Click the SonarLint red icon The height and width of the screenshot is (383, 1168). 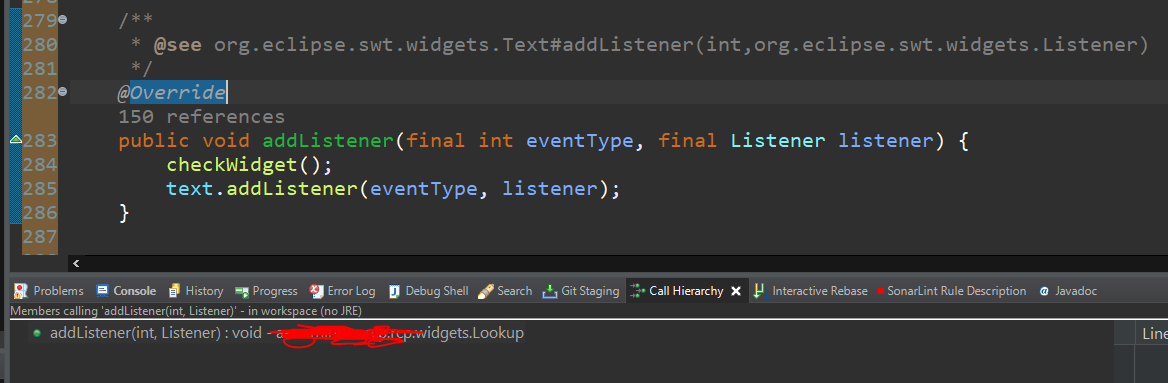coord(881,291)
